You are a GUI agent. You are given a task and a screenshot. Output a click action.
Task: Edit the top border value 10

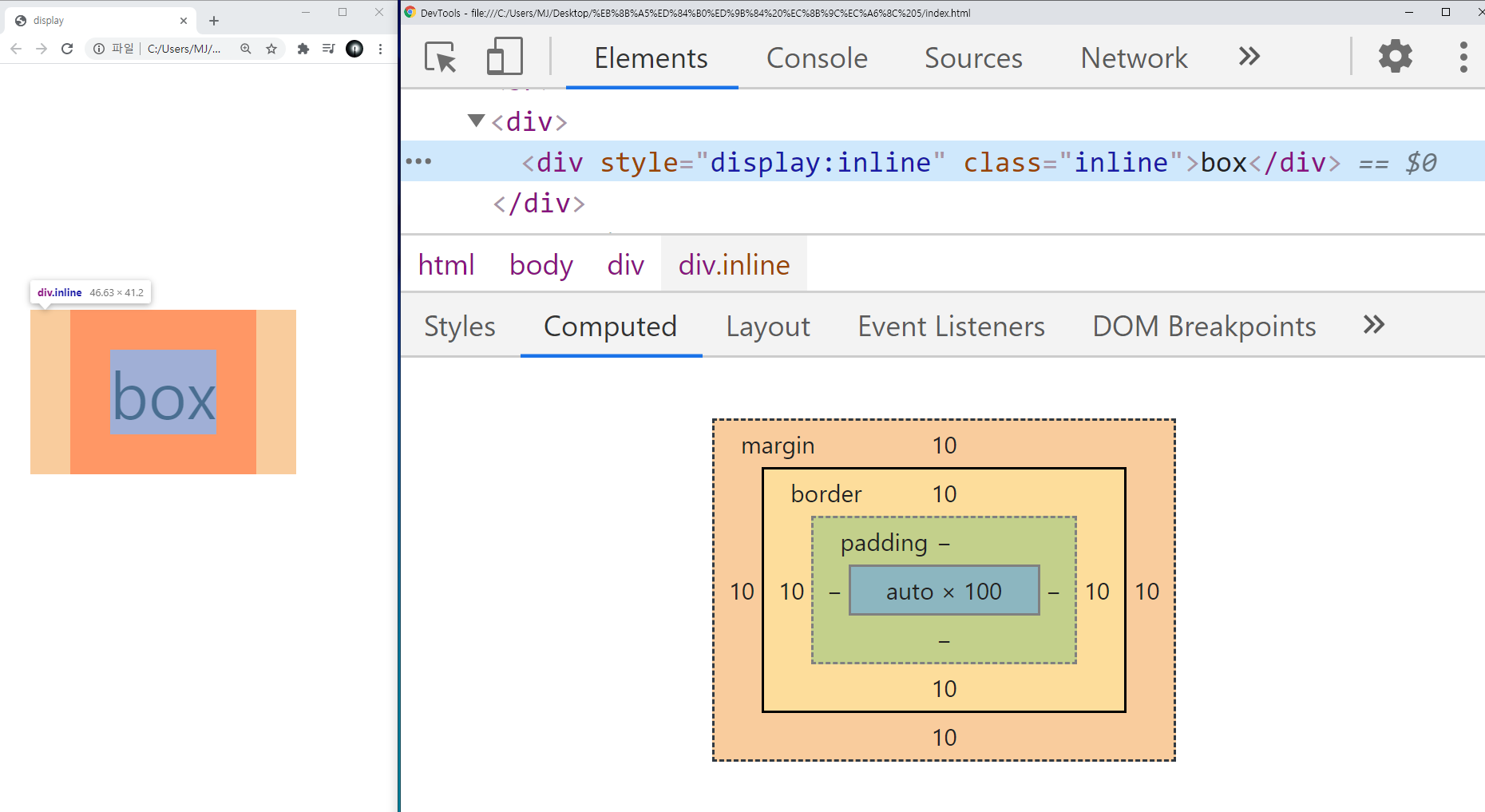[944, 493]
